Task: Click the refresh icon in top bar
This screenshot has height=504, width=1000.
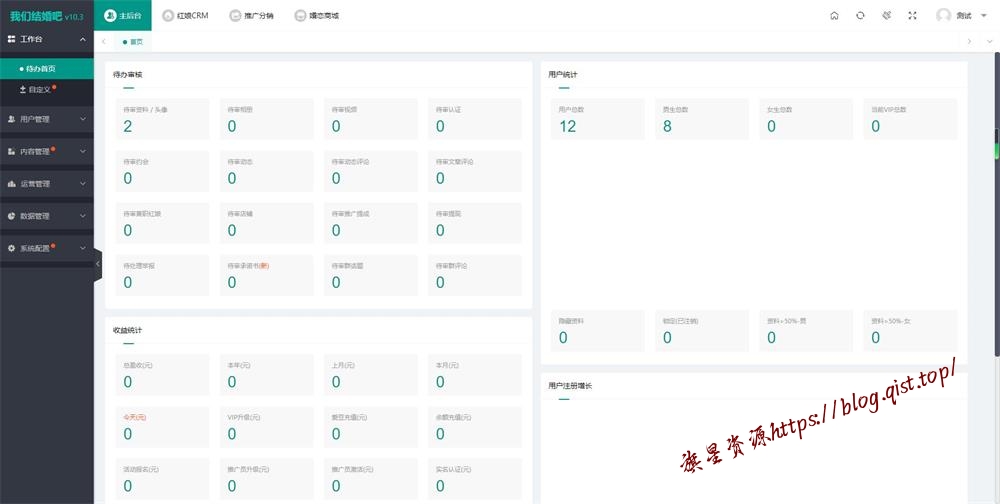Action: 860,16
